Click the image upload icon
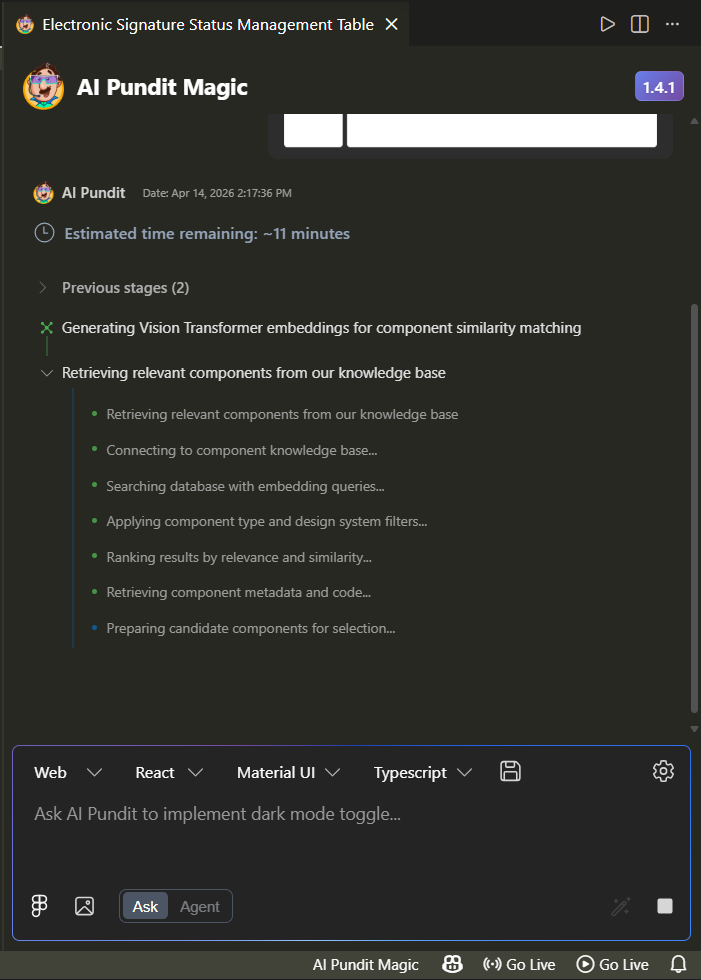 84,906
